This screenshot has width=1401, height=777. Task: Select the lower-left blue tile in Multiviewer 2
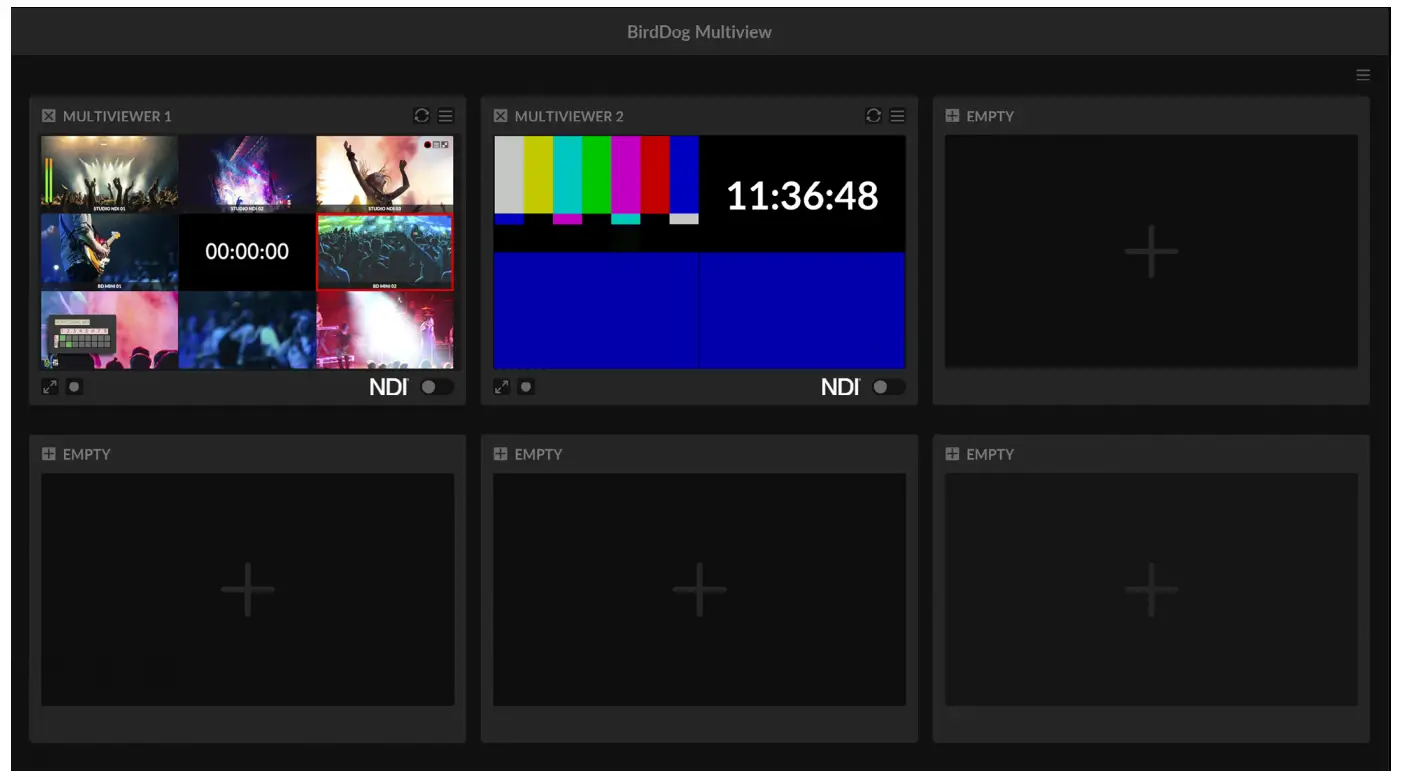pyautogui.click(x=596, y=310)
